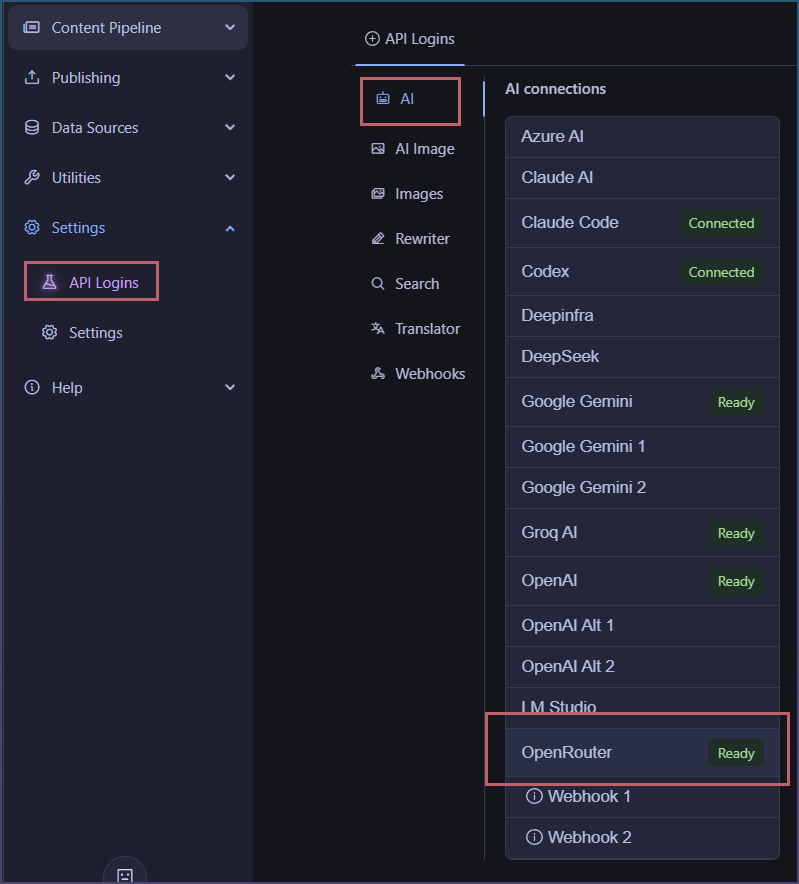This screenshot has width=799, height=884.
Task: Open the Google Gemini connection
Action: point(642,402)
